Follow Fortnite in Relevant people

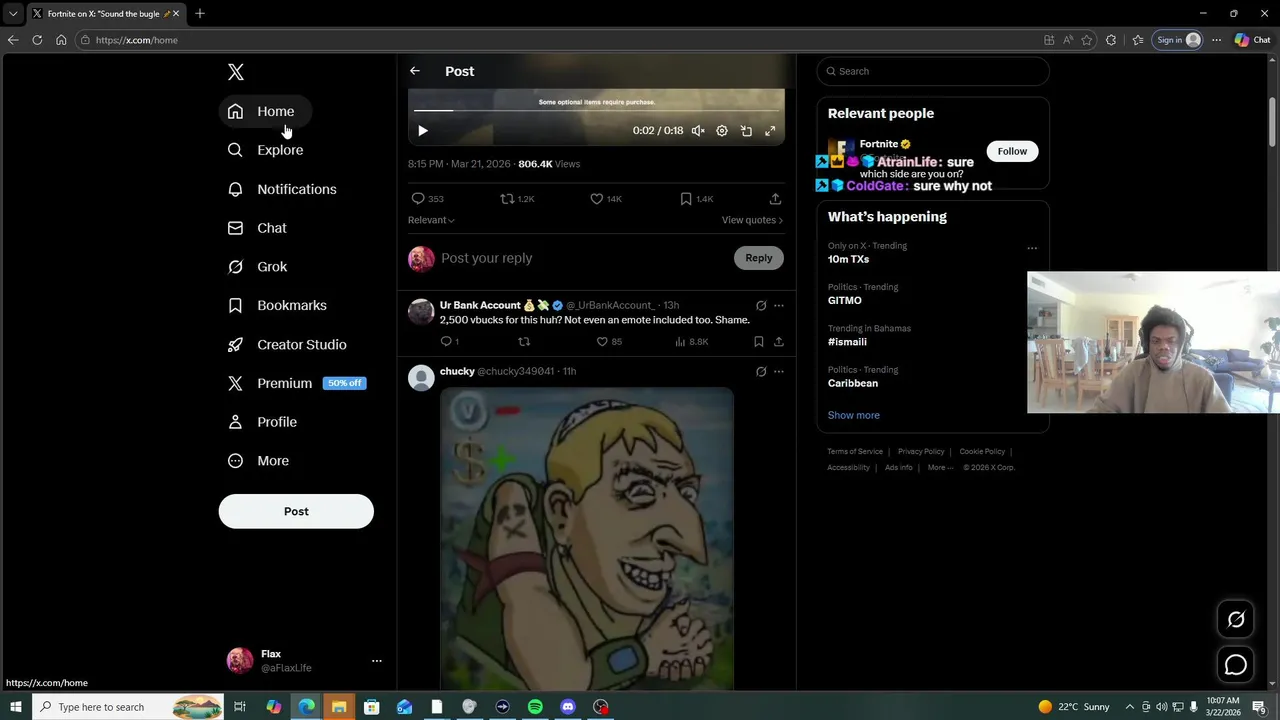[1012, 151]
